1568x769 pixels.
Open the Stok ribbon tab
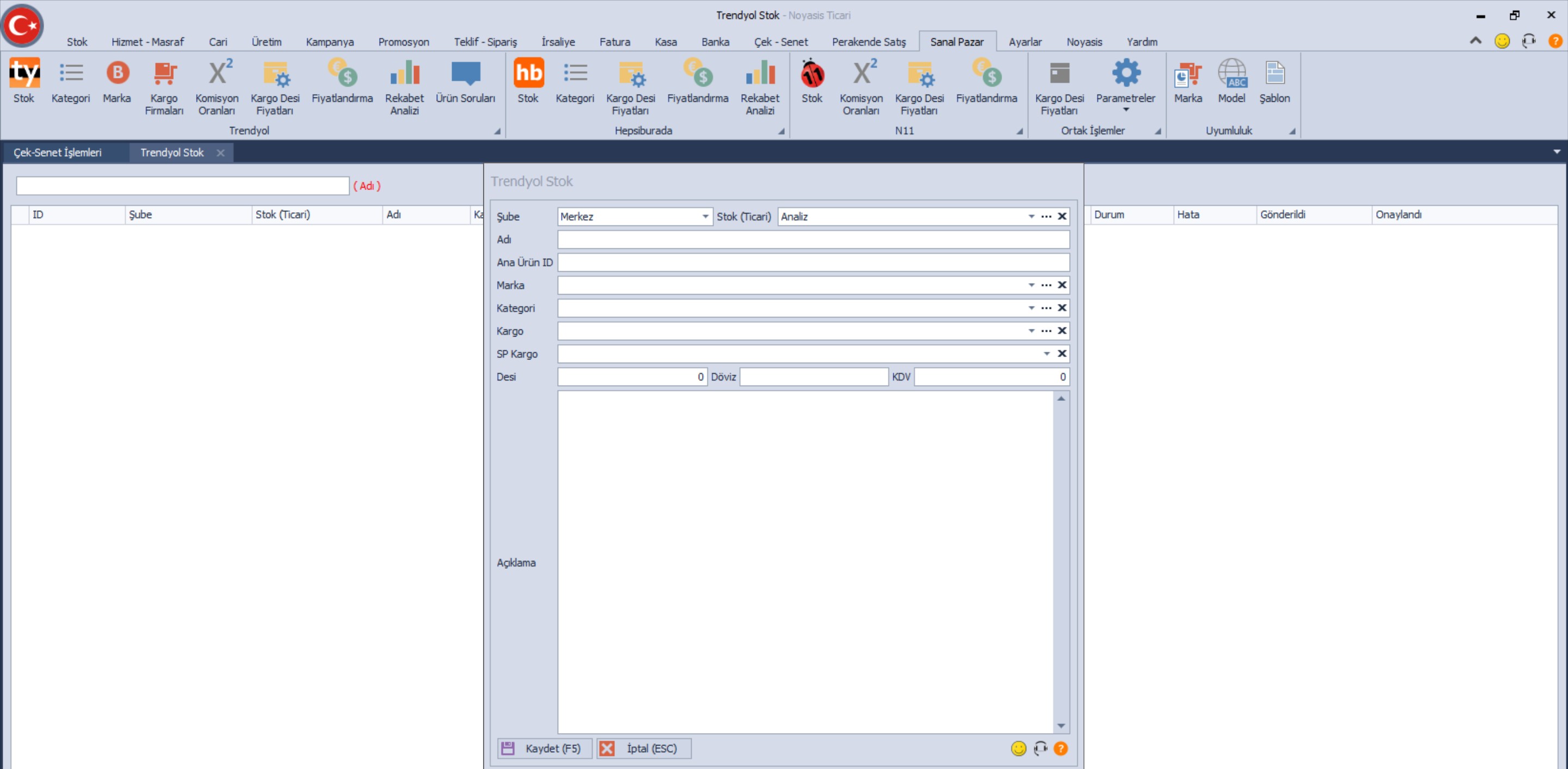77,42
